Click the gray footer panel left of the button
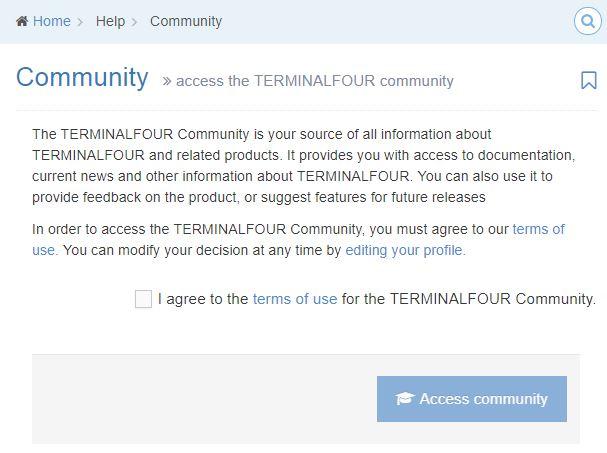This screenshot has width=607, height=453. 200,399
